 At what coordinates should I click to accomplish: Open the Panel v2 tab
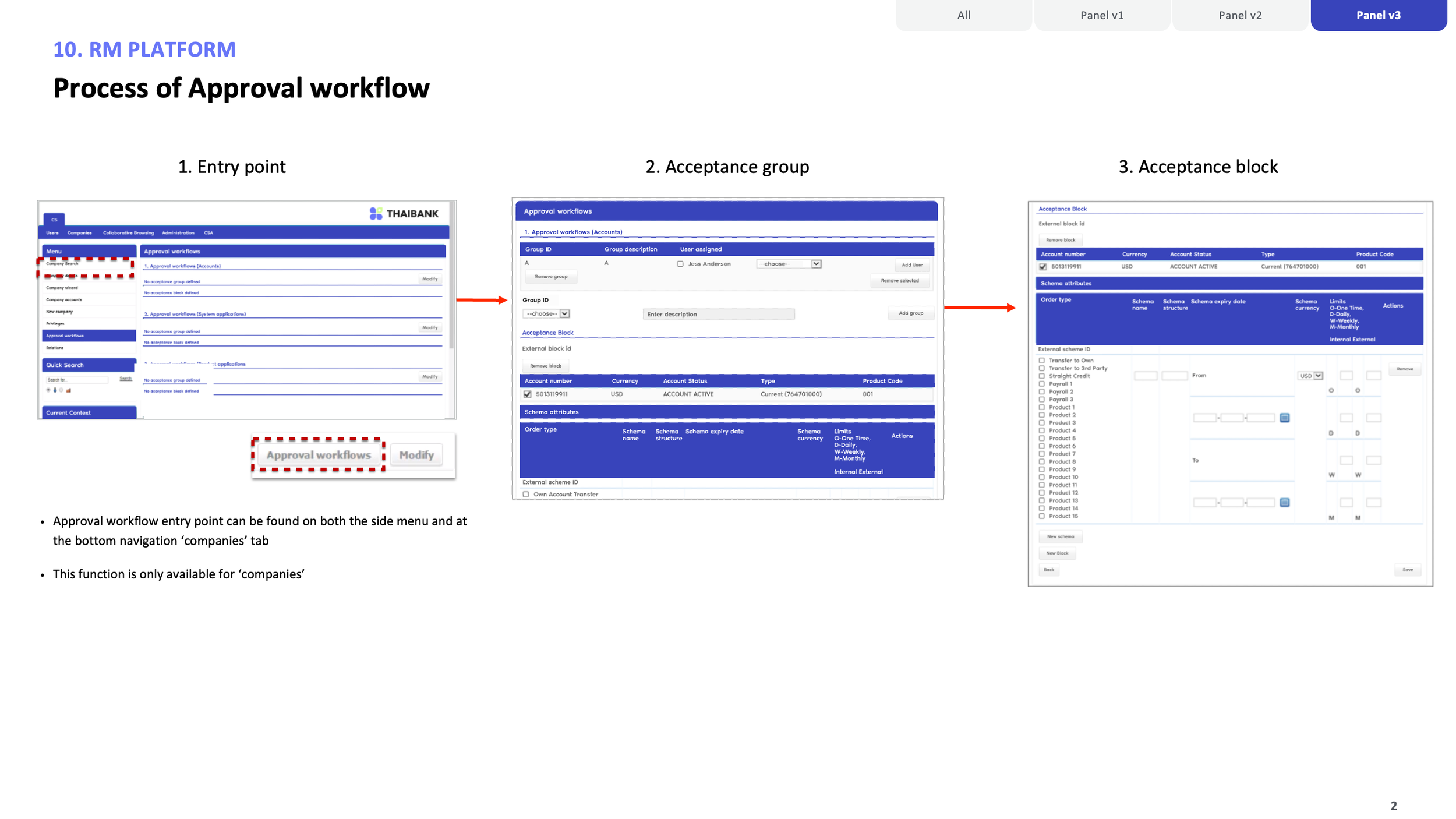tap(1240, 15)
